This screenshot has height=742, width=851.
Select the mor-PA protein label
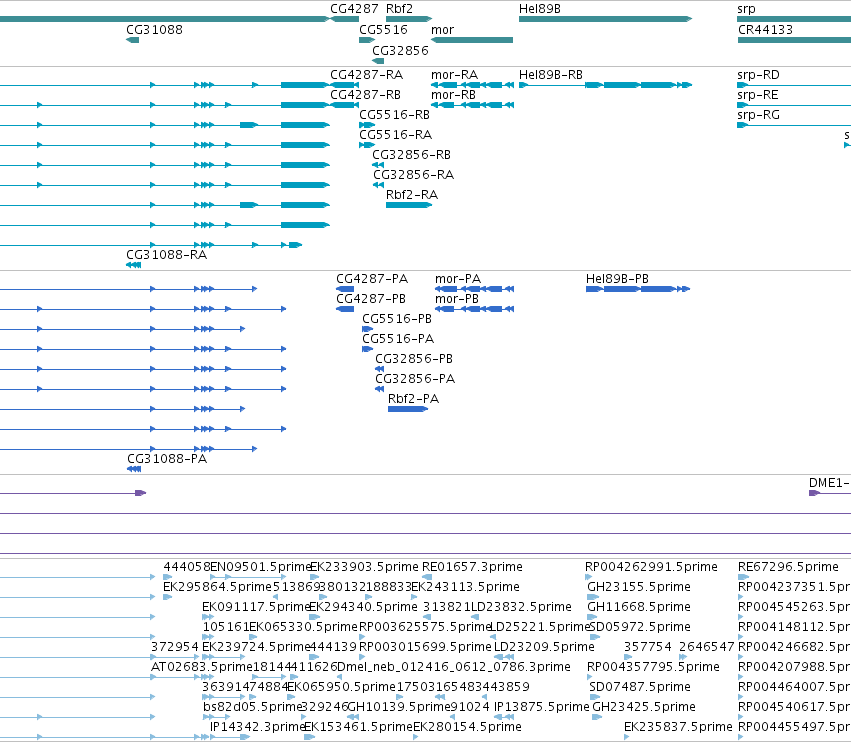pos(458,279)
